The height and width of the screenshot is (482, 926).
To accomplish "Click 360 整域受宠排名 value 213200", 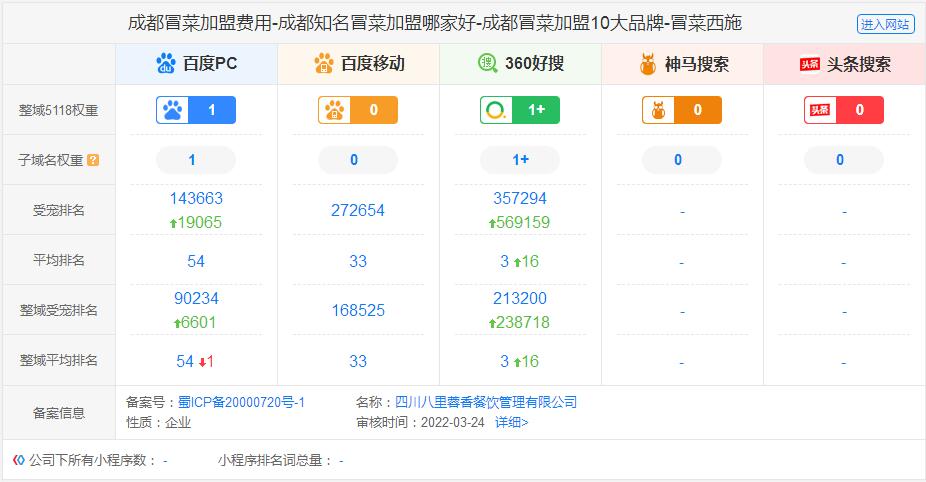I will click(x=520, y=299).
